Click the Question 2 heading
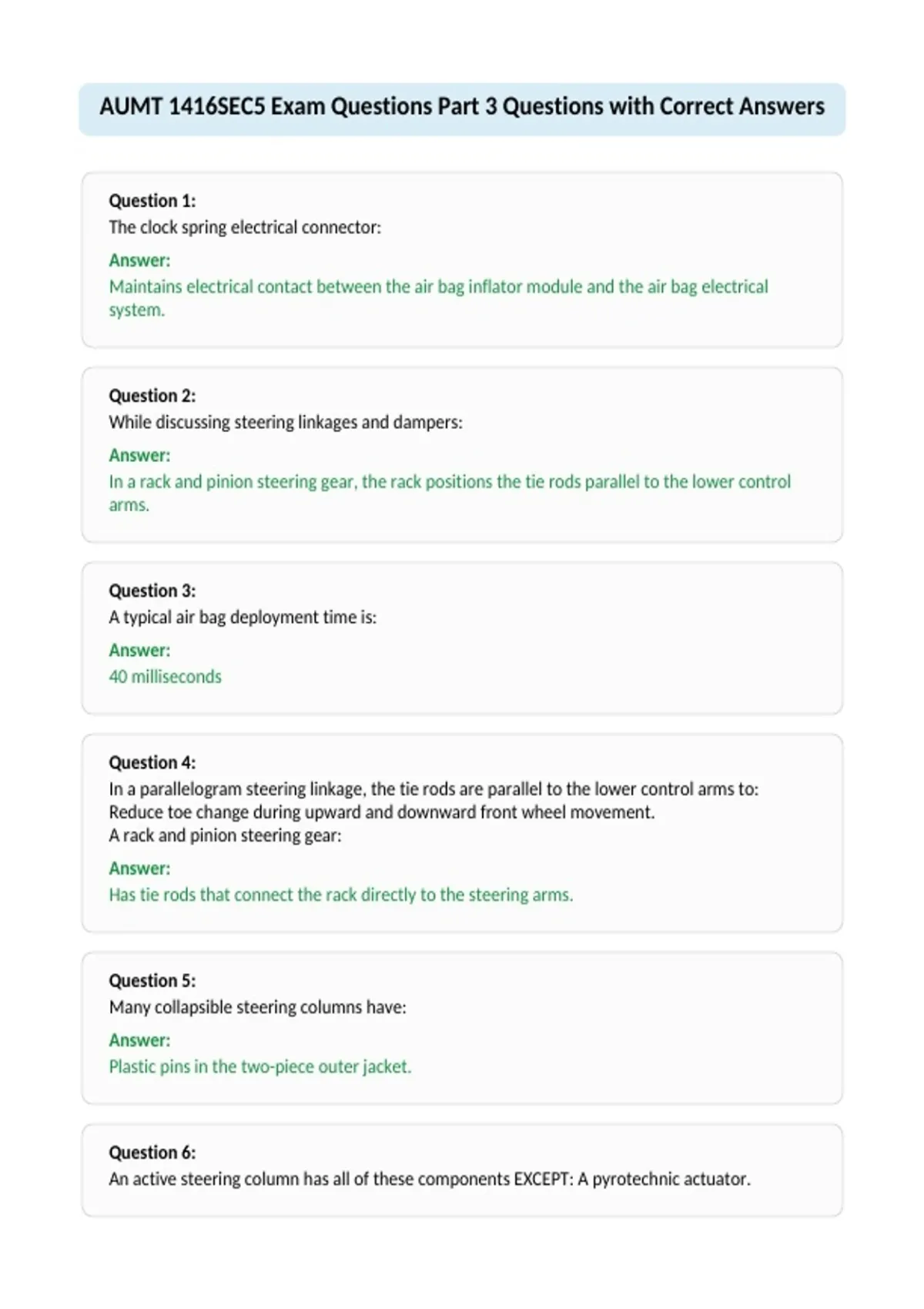The height and width of the screenshot is (1309, 924). click(152, 396)
